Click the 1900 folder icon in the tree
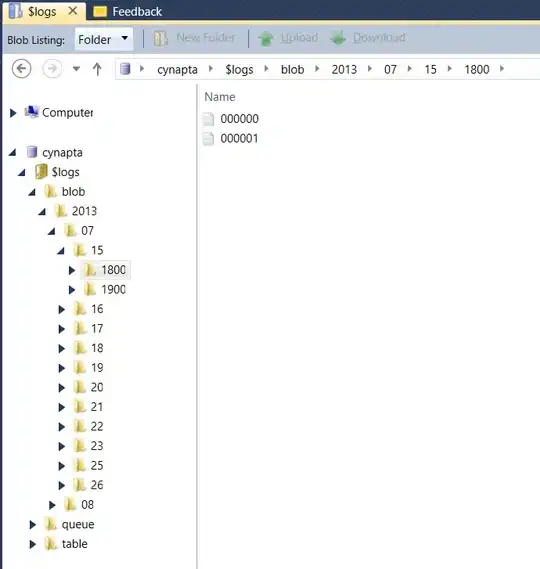This screenshot has width=540, height=569. tap(90, 289)
